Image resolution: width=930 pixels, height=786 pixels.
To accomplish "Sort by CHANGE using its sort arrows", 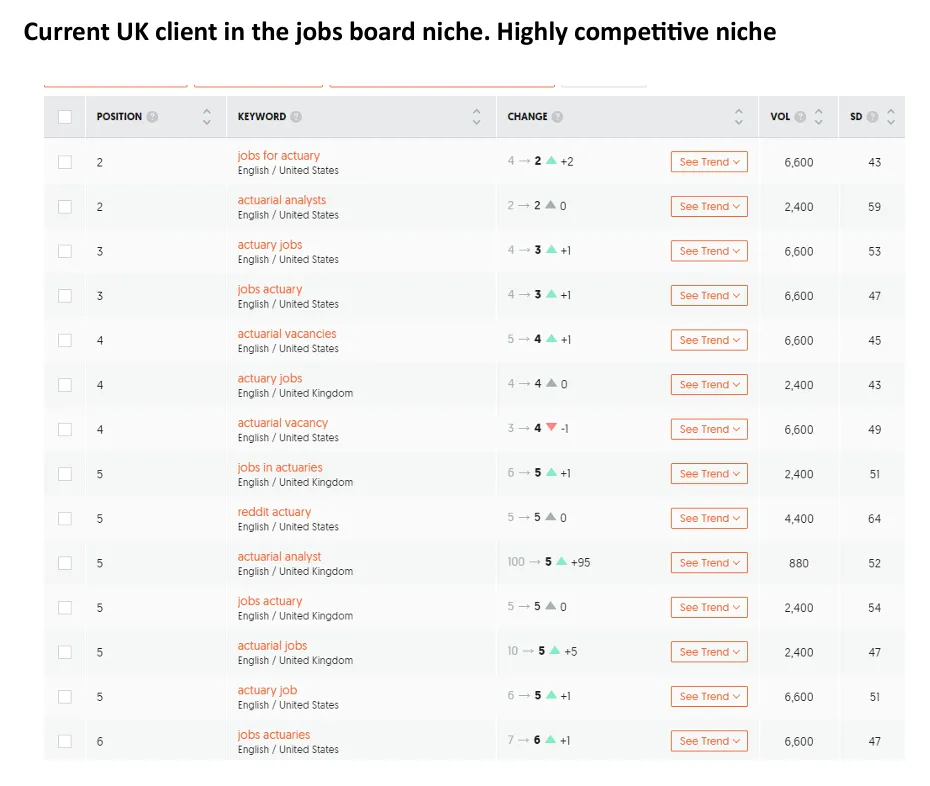I will click(739, 117).
